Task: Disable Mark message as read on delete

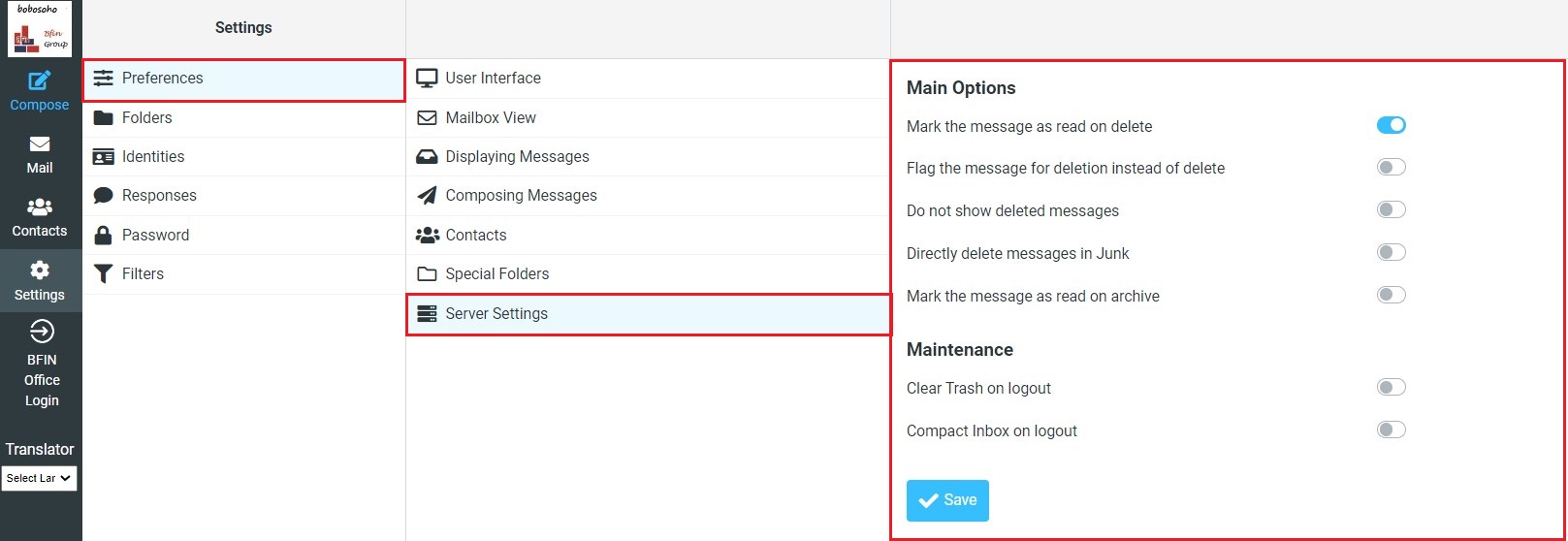Action: pos(1391,125)
